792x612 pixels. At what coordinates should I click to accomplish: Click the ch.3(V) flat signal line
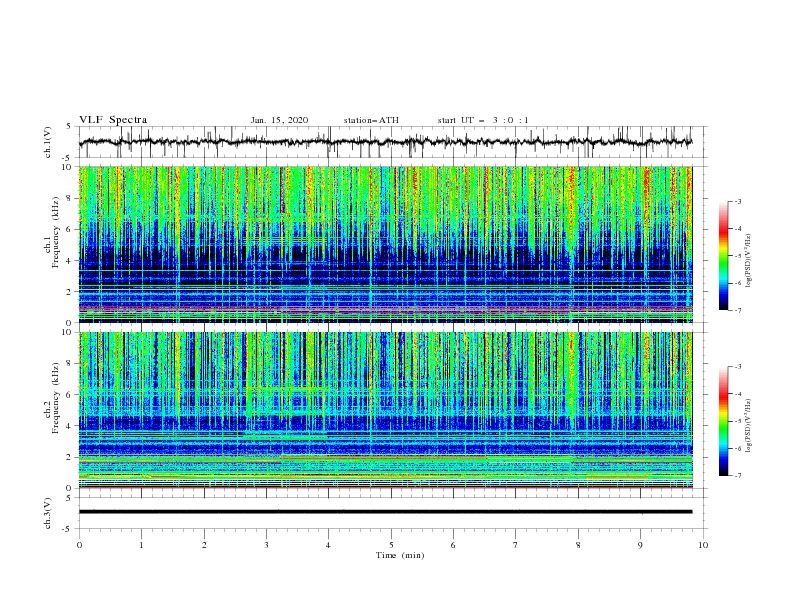click(x=385, y=512)
